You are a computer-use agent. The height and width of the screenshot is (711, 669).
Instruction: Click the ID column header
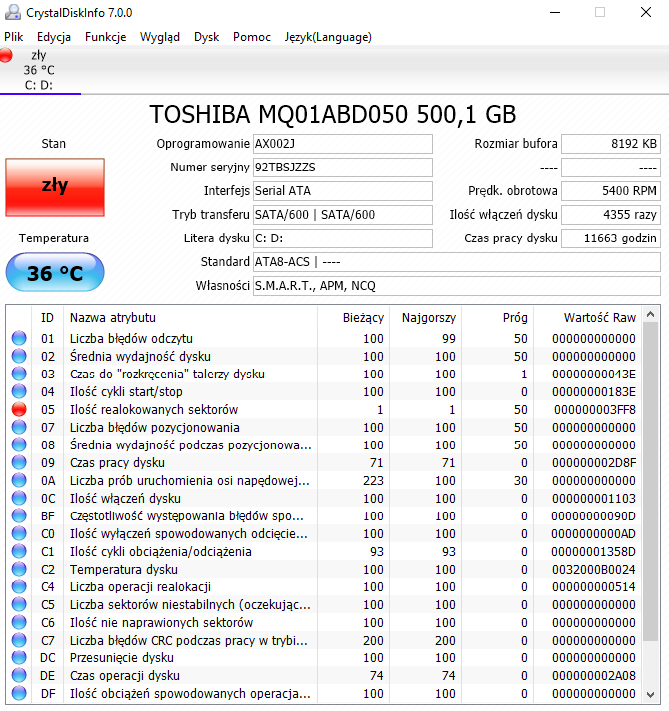[x=48, y=317]
